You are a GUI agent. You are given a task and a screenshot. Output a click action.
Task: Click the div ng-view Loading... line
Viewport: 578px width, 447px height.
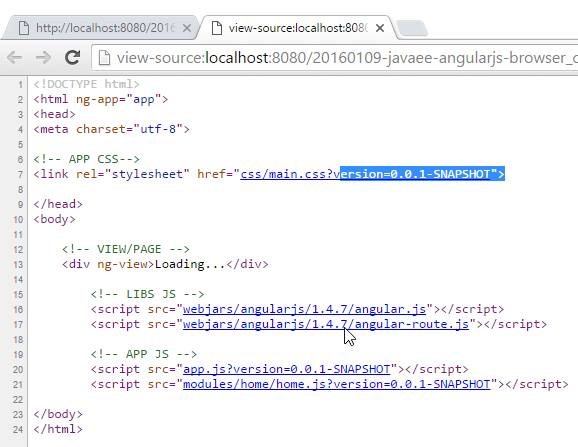coord(165,264)
